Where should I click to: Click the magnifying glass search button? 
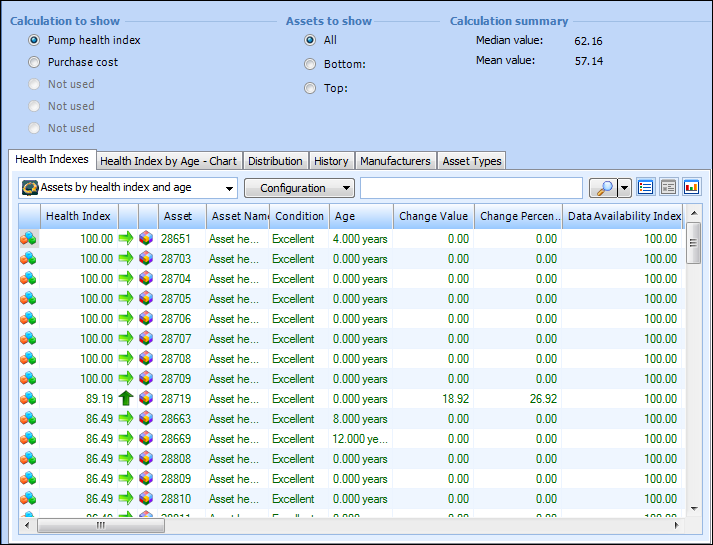(603, 188)
